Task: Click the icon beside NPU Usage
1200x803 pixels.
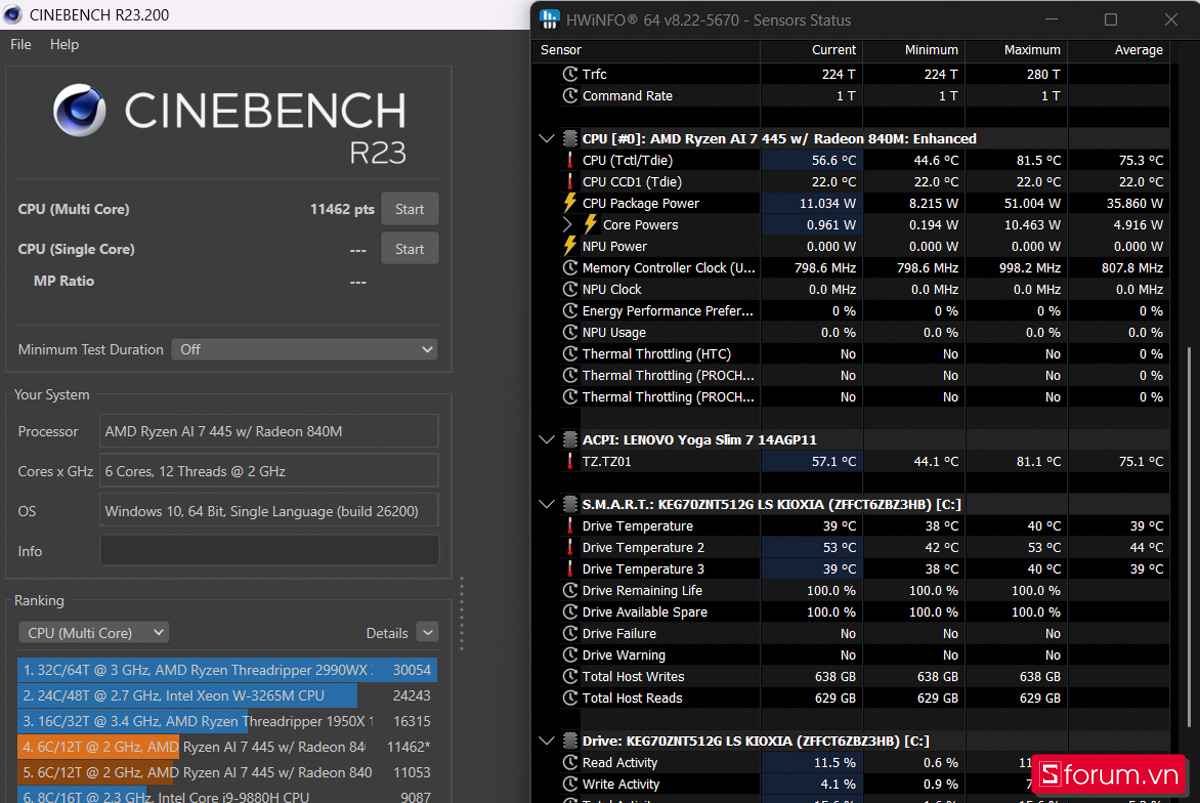Action: point(570,332)
